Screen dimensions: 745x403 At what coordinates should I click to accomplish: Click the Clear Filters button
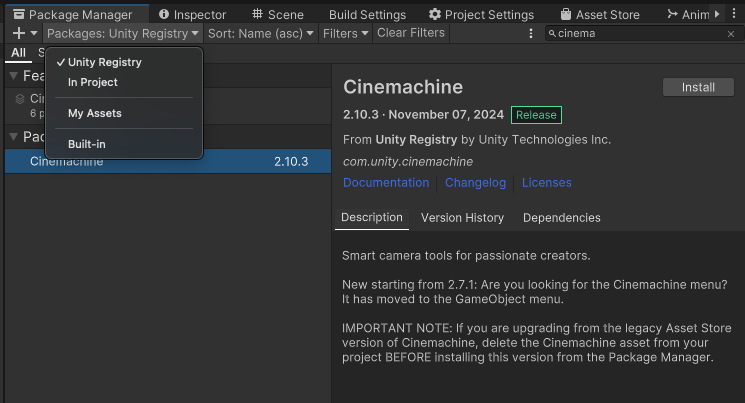pos(411,33)
